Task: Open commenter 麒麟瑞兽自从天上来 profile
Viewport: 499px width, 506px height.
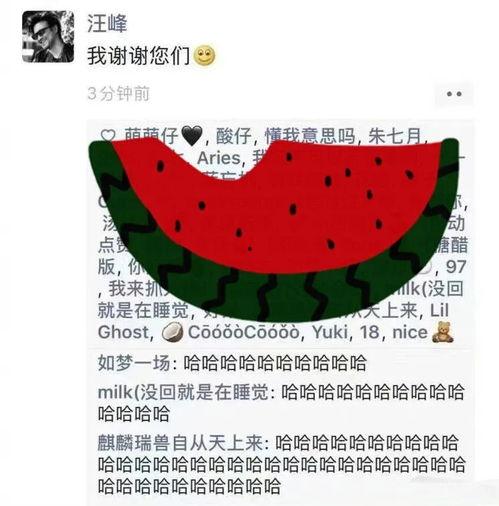Action: [x=180, y=443]
